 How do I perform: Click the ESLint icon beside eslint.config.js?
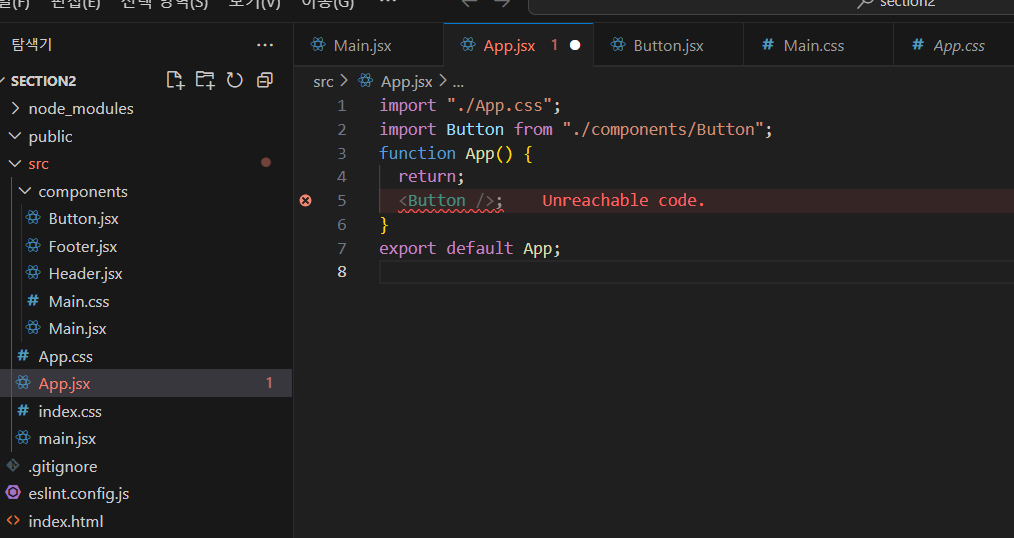tap(13, 493)
